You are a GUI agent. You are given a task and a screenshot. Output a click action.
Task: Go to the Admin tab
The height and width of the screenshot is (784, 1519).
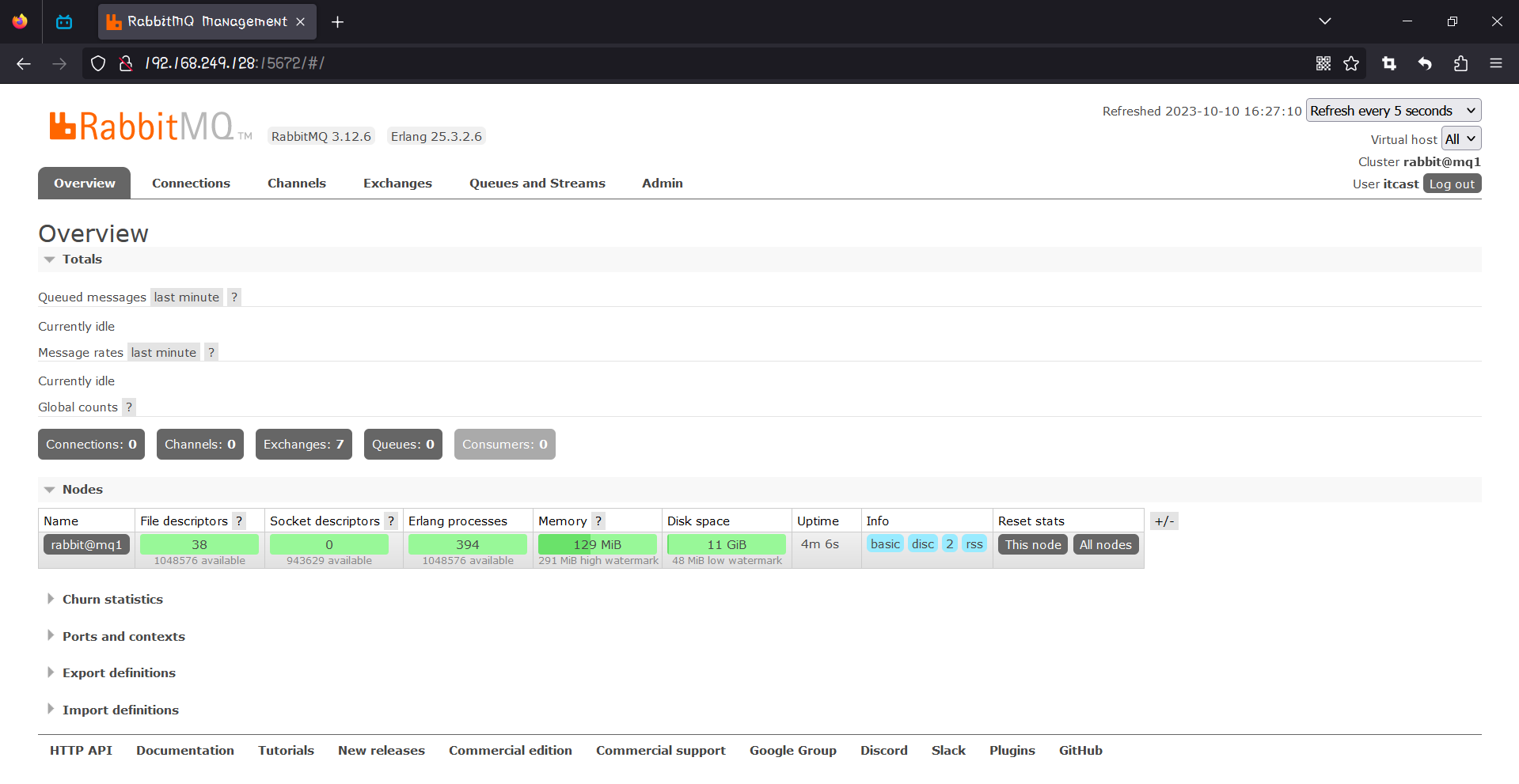click(663, 183)
